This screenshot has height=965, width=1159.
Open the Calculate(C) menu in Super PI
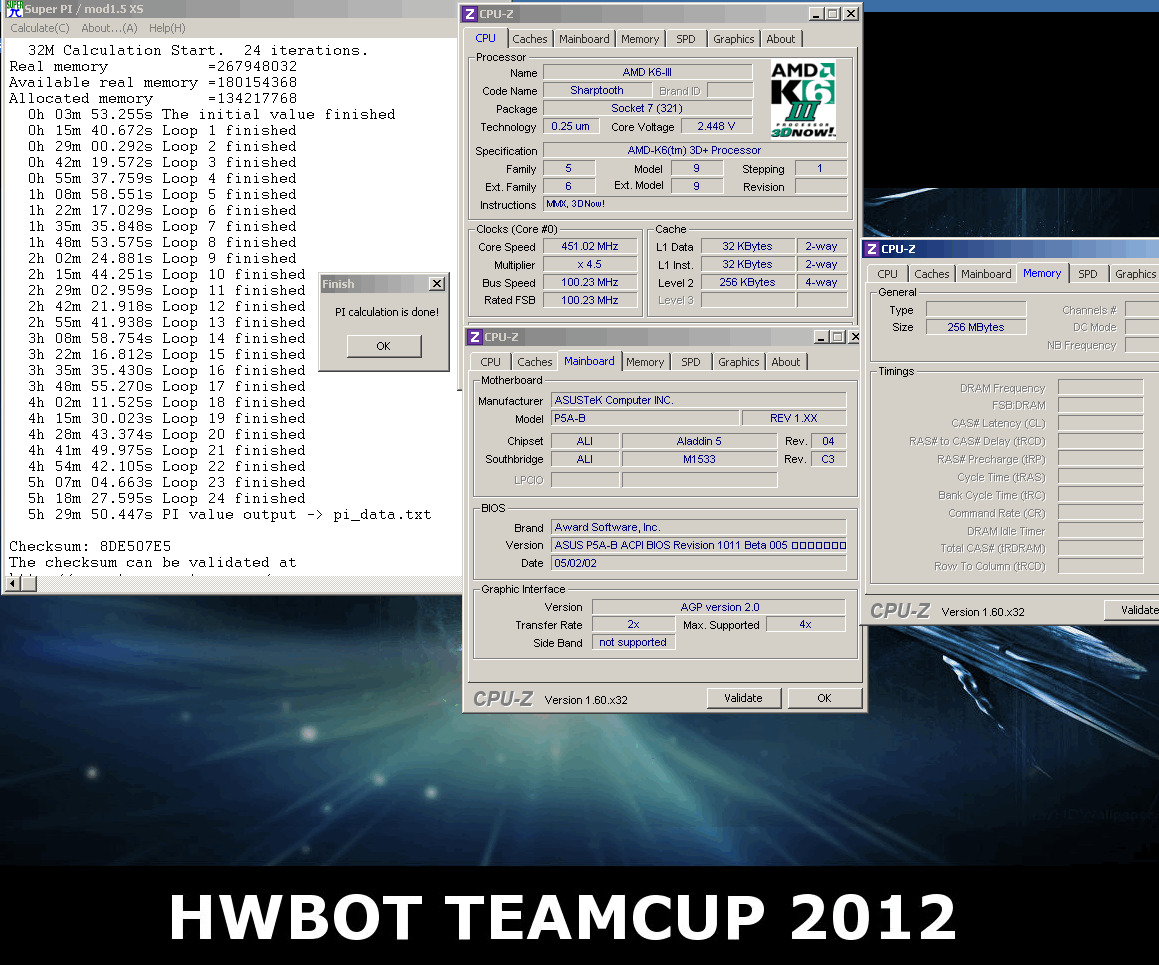coord(40,28)
